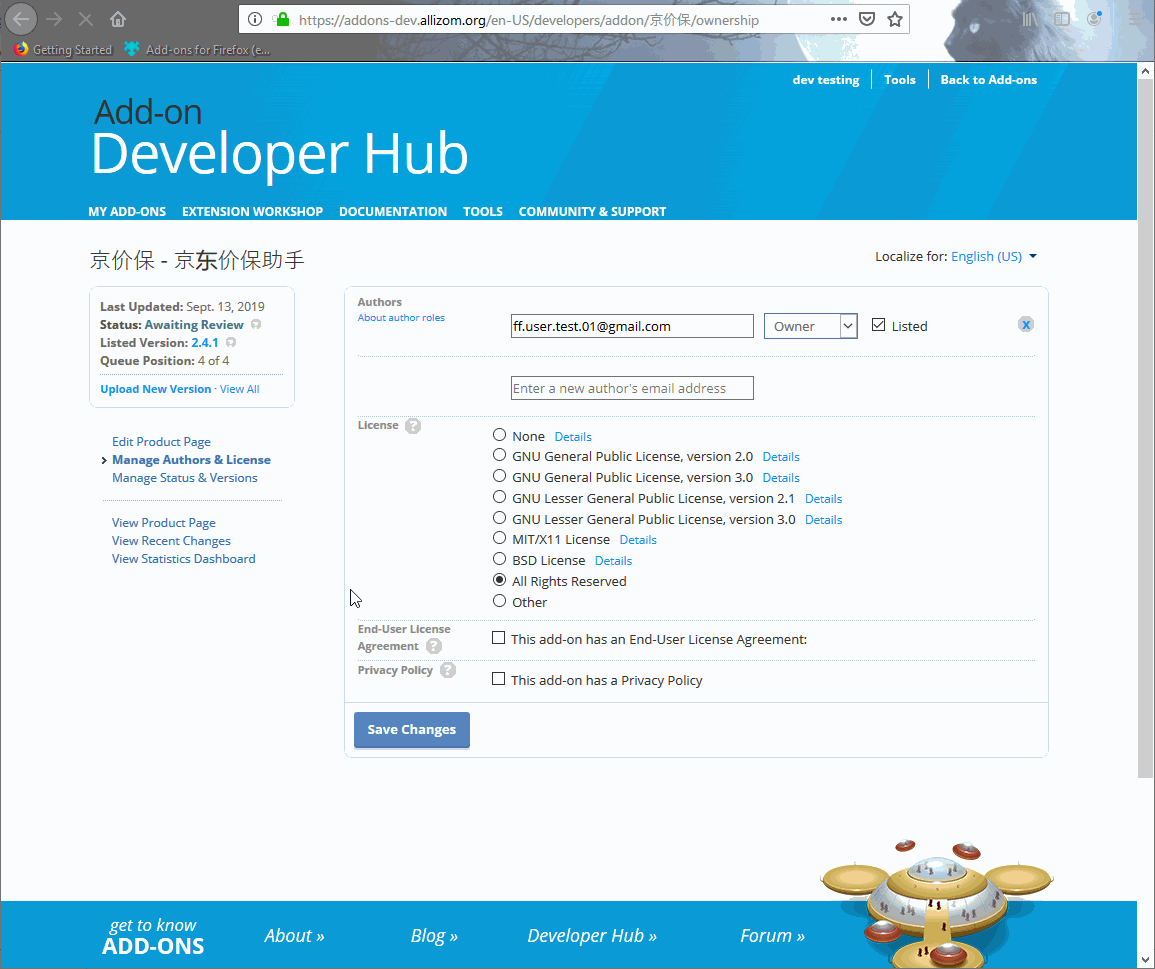Click the green padlock site security icon
This screenshot has height=969, width=1155.
click(x=281, y=19)
